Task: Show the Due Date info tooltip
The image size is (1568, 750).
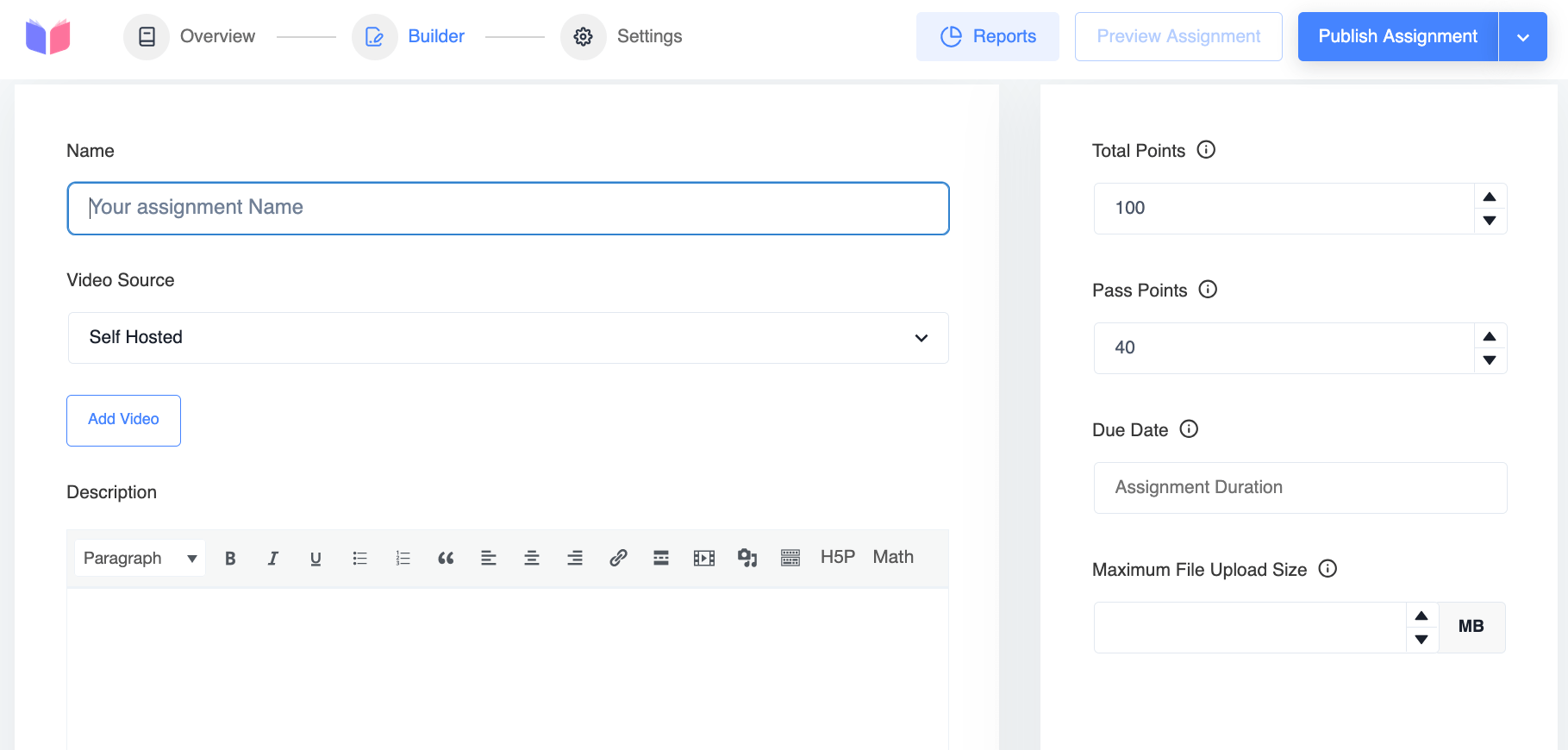Action: tap(1189, 429)
